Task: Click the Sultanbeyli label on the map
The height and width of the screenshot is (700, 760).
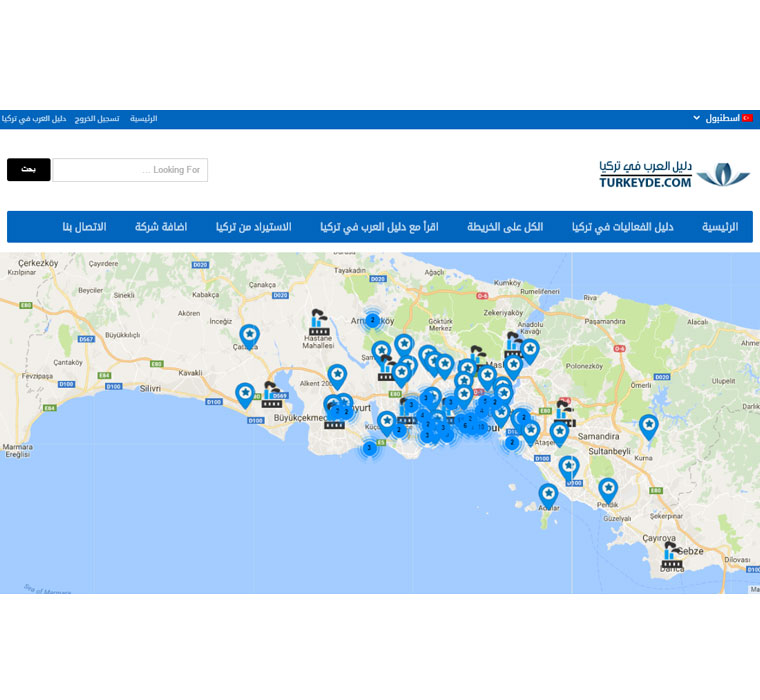Action: click(609, 451)
